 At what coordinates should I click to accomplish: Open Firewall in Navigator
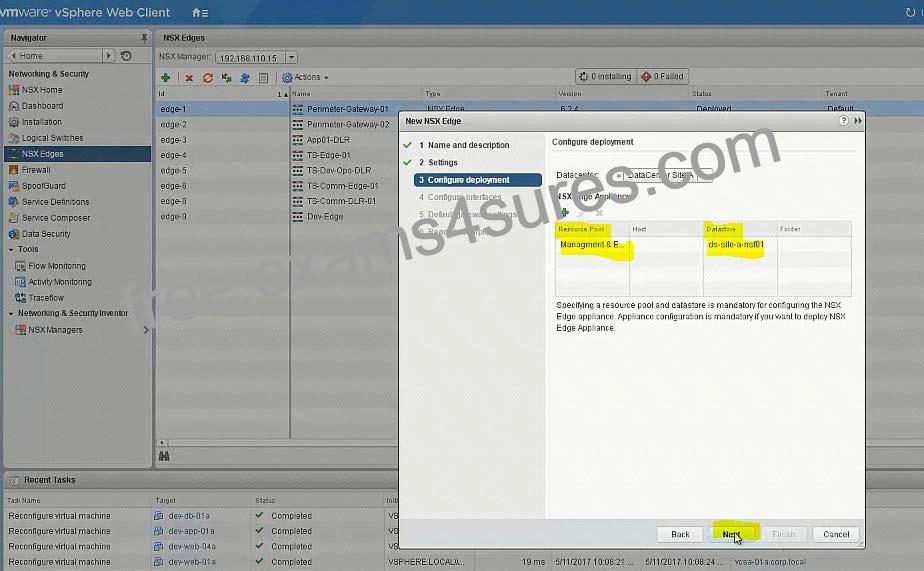(36, 170)
